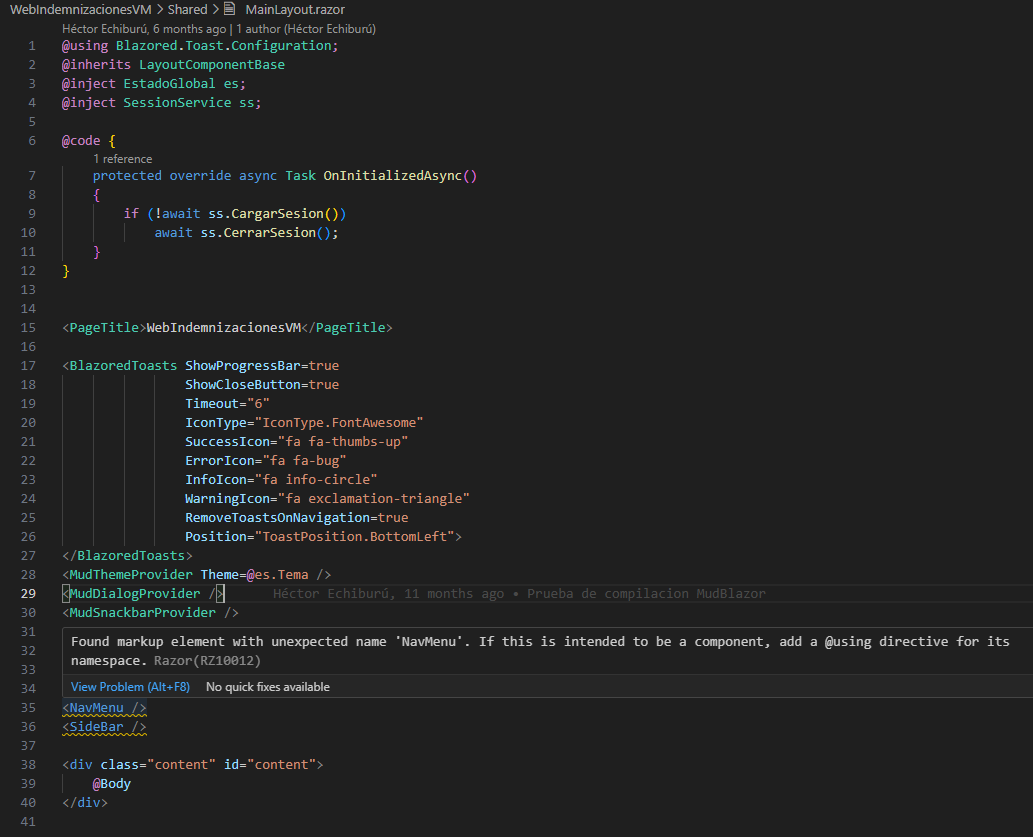Image resolution: width=1033 pixels, height=837 pixels.
Task: Open the MainLayout.razor breadcrumb dropdown
Action: [x=297, y=9]
